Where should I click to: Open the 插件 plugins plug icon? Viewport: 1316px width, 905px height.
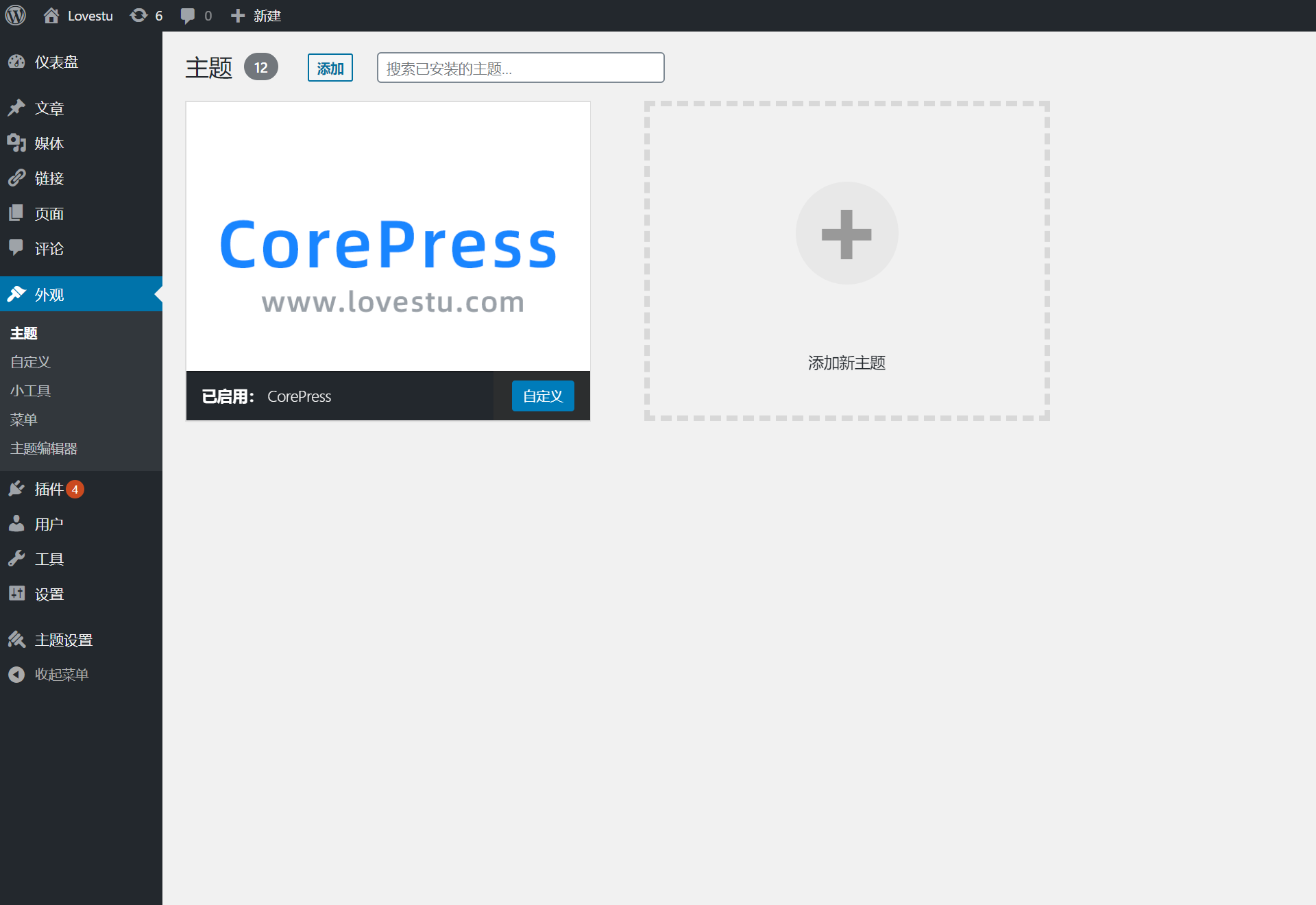pos(16,489)
